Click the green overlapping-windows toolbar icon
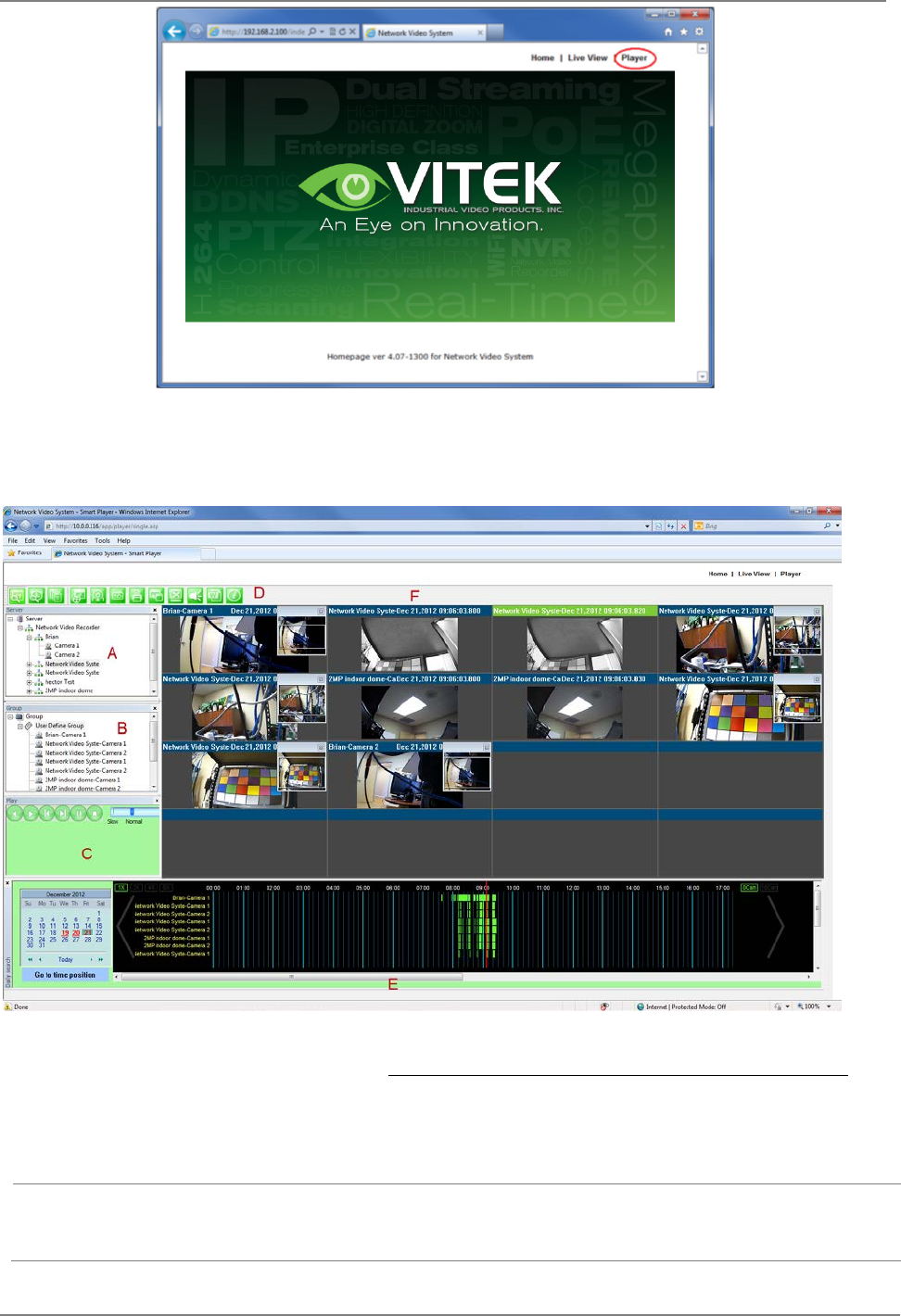The height and width of the screenshot is (1316, 901). click(156, 595)
